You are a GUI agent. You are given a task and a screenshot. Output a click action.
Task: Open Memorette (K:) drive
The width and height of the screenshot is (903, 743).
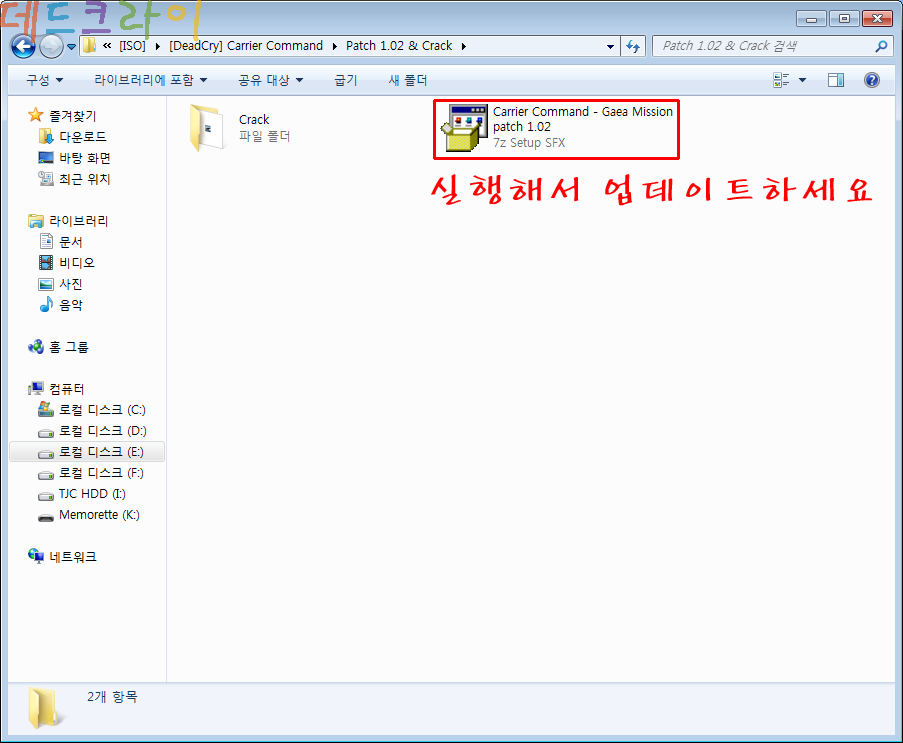(x=98, y=515)
